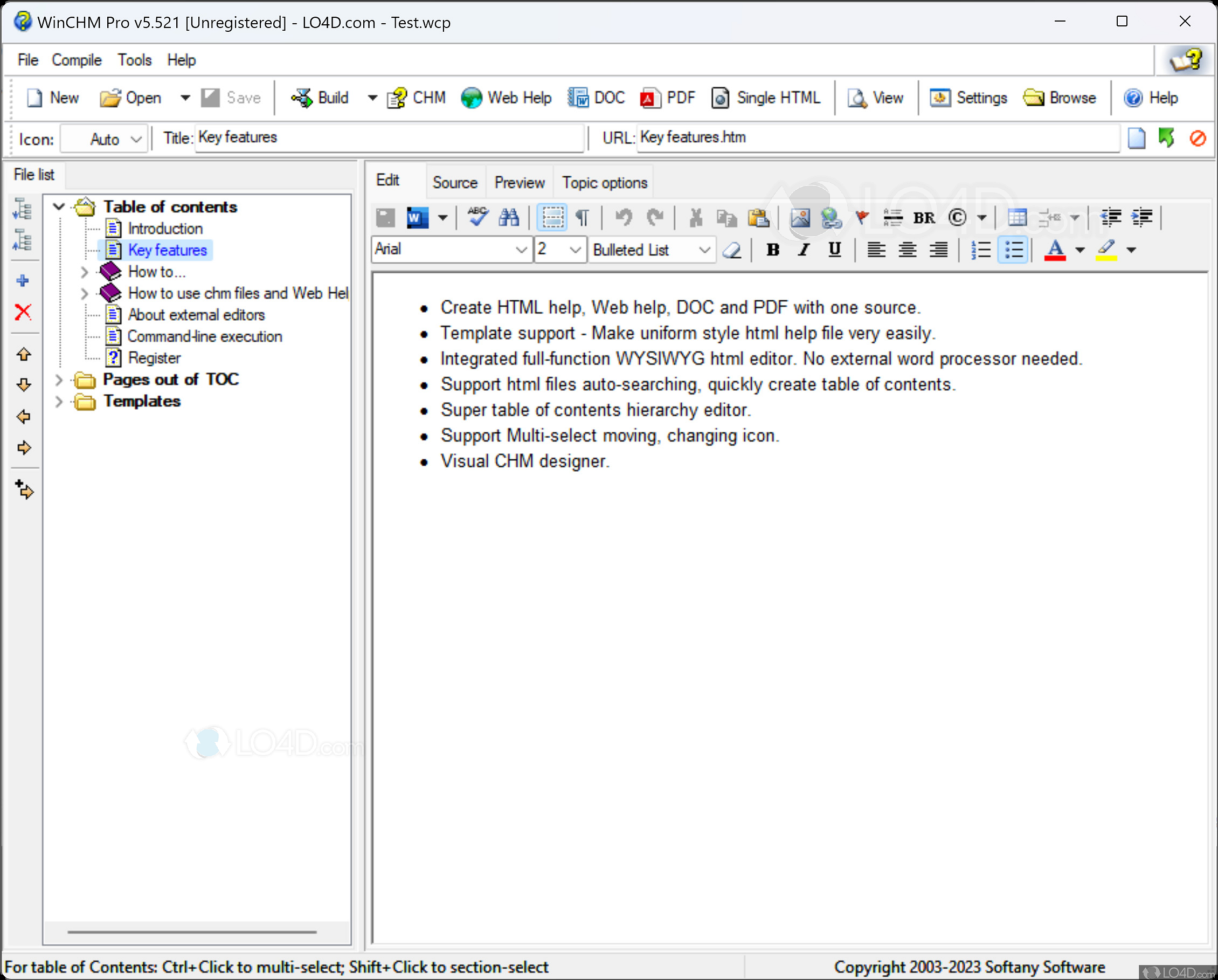Insert an image via the picture icon
This screenshot has height=980, width=1218.
pyautogui.click(x=800, y=217)
